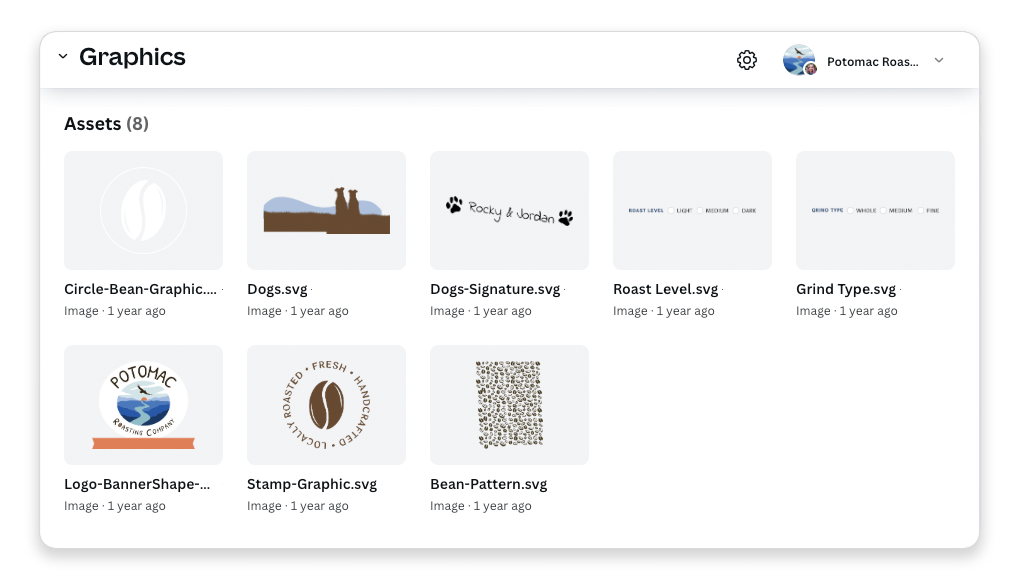Viewport: 1020px width, 580px height.
Task: Click the Grind Type.svg file name
Action: (x=846, y=289)
